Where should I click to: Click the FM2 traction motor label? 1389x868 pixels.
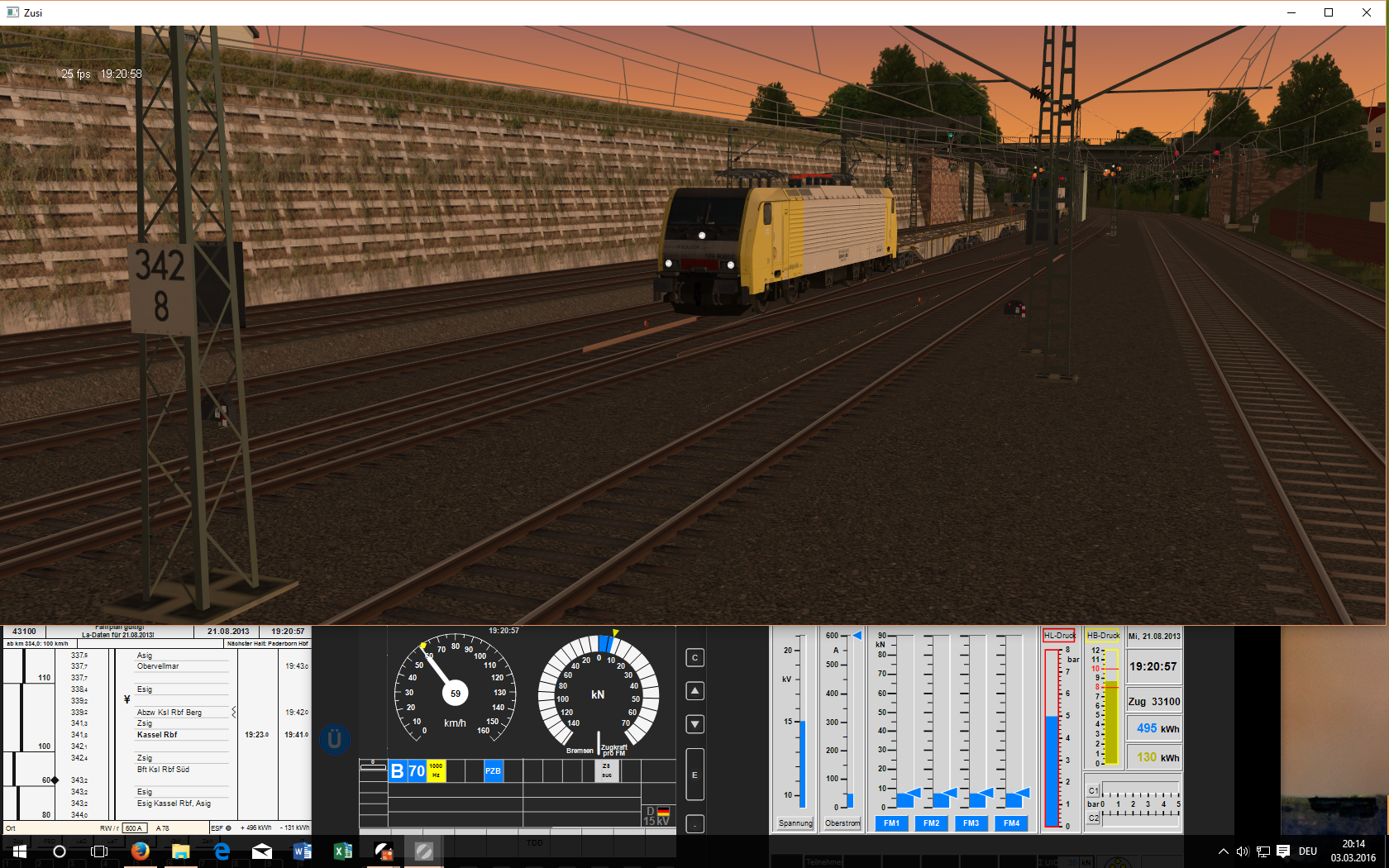pos(932,823)
